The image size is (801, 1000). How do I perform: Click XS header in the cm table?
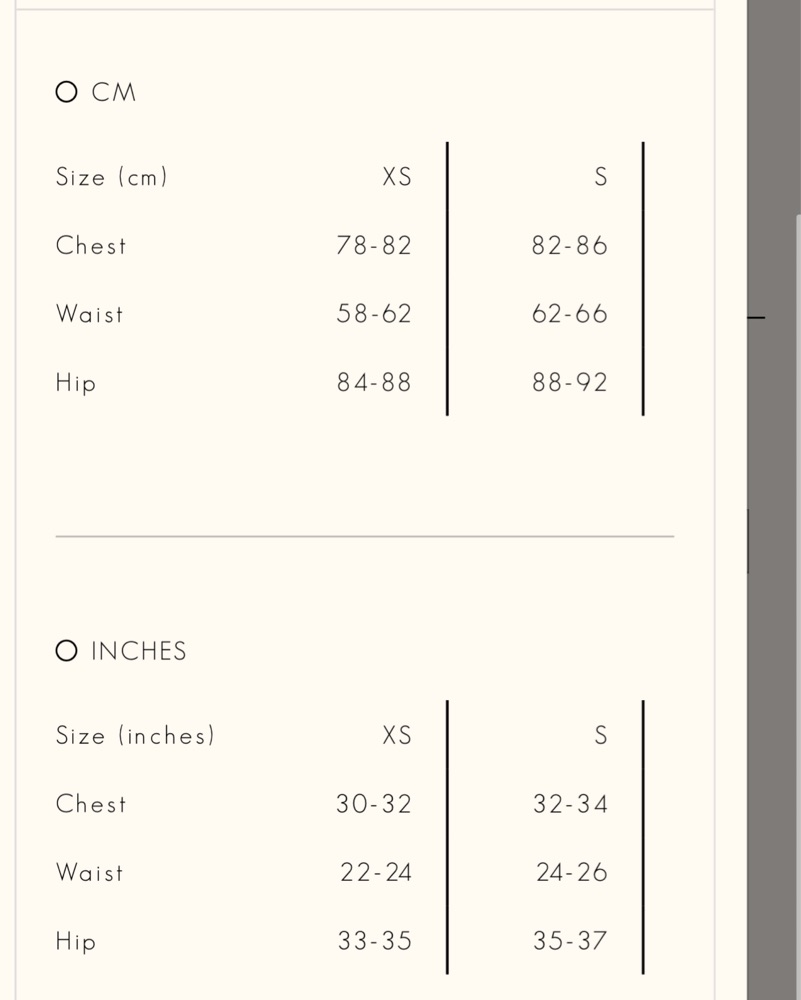pyautogui.click(x=397, y=177)
